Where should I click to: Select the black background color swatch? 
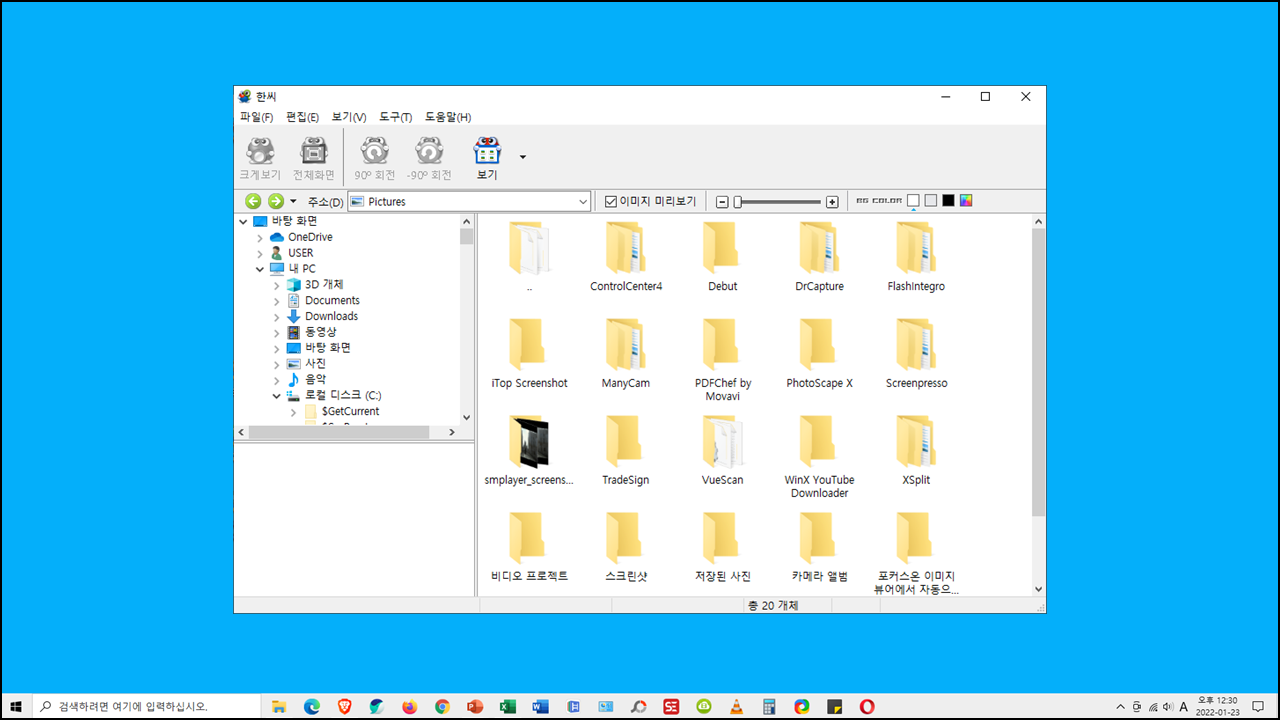948,201
